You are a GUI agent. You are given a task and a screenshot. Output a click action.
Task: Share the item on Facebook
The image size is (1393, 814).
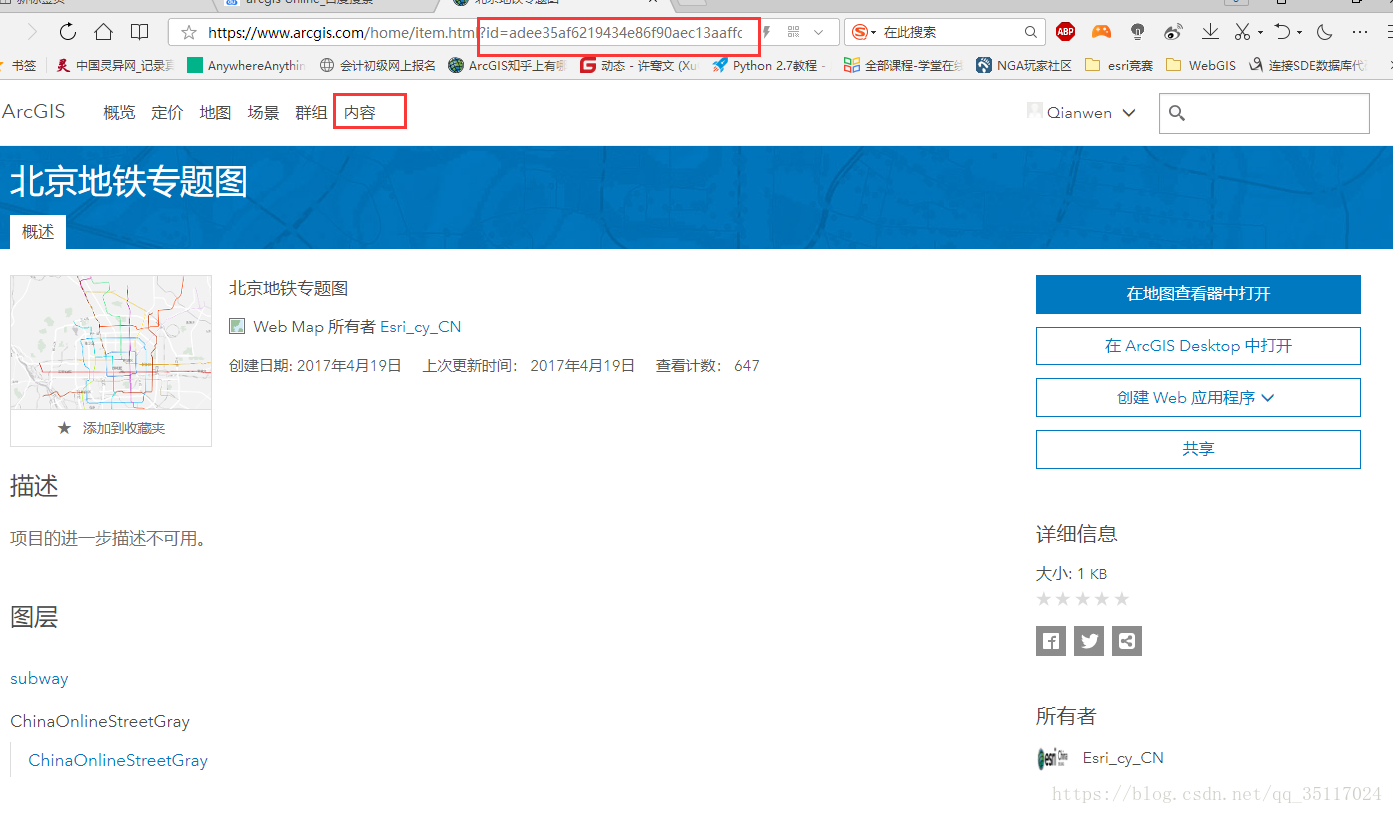coord(1051,641)
